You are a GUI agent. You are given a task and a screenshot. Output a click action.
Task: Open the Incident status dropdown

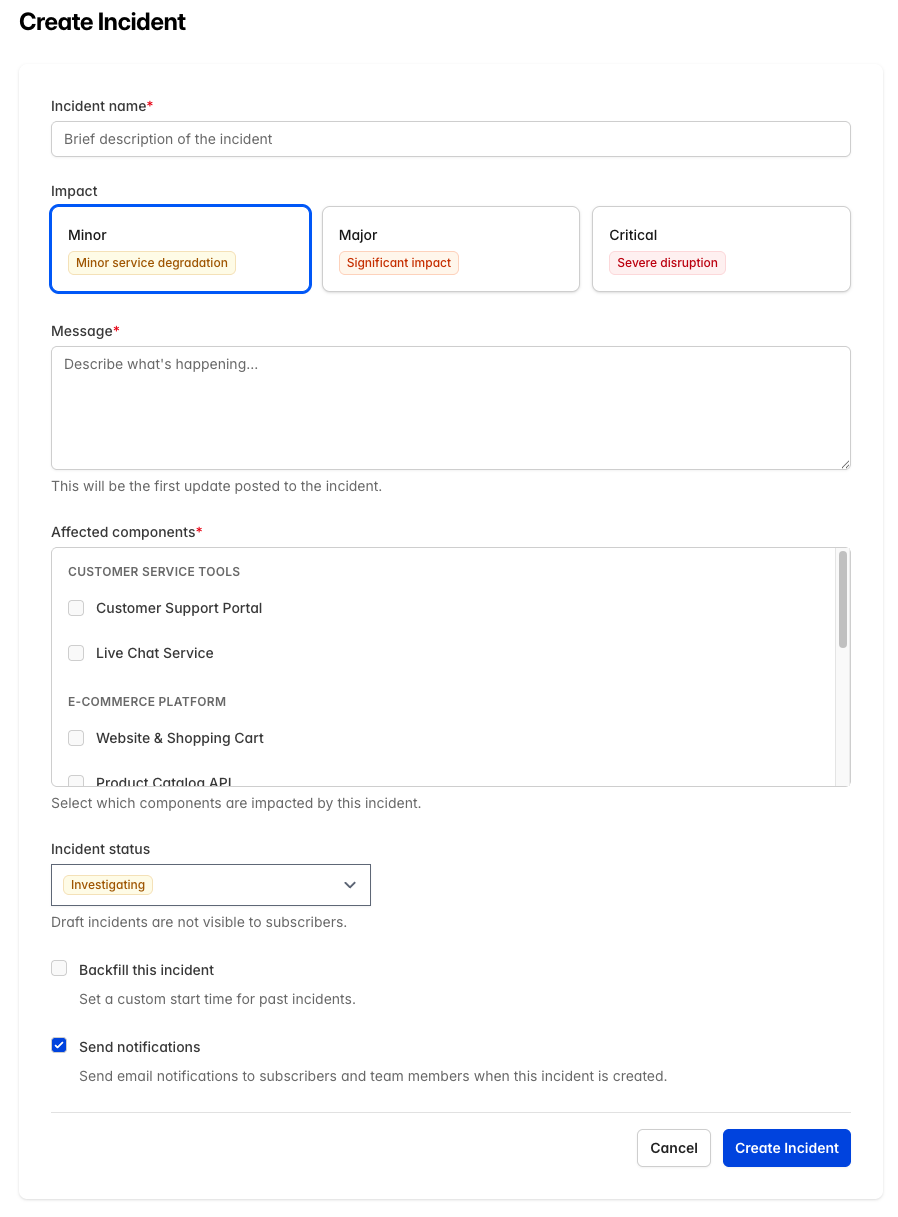click(x=211, y=885)
